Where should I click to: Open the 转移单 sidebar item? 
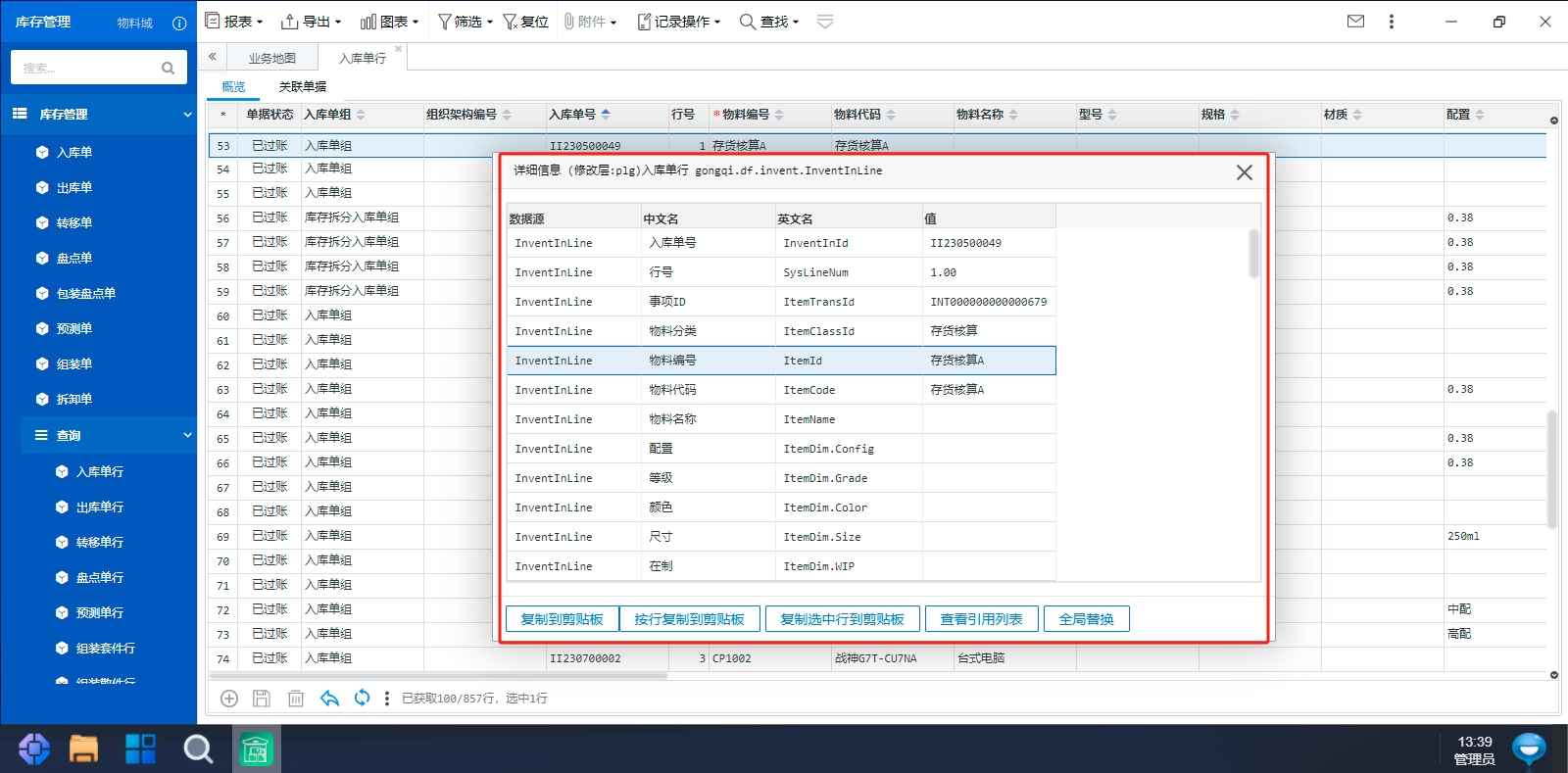coord(74,222)
